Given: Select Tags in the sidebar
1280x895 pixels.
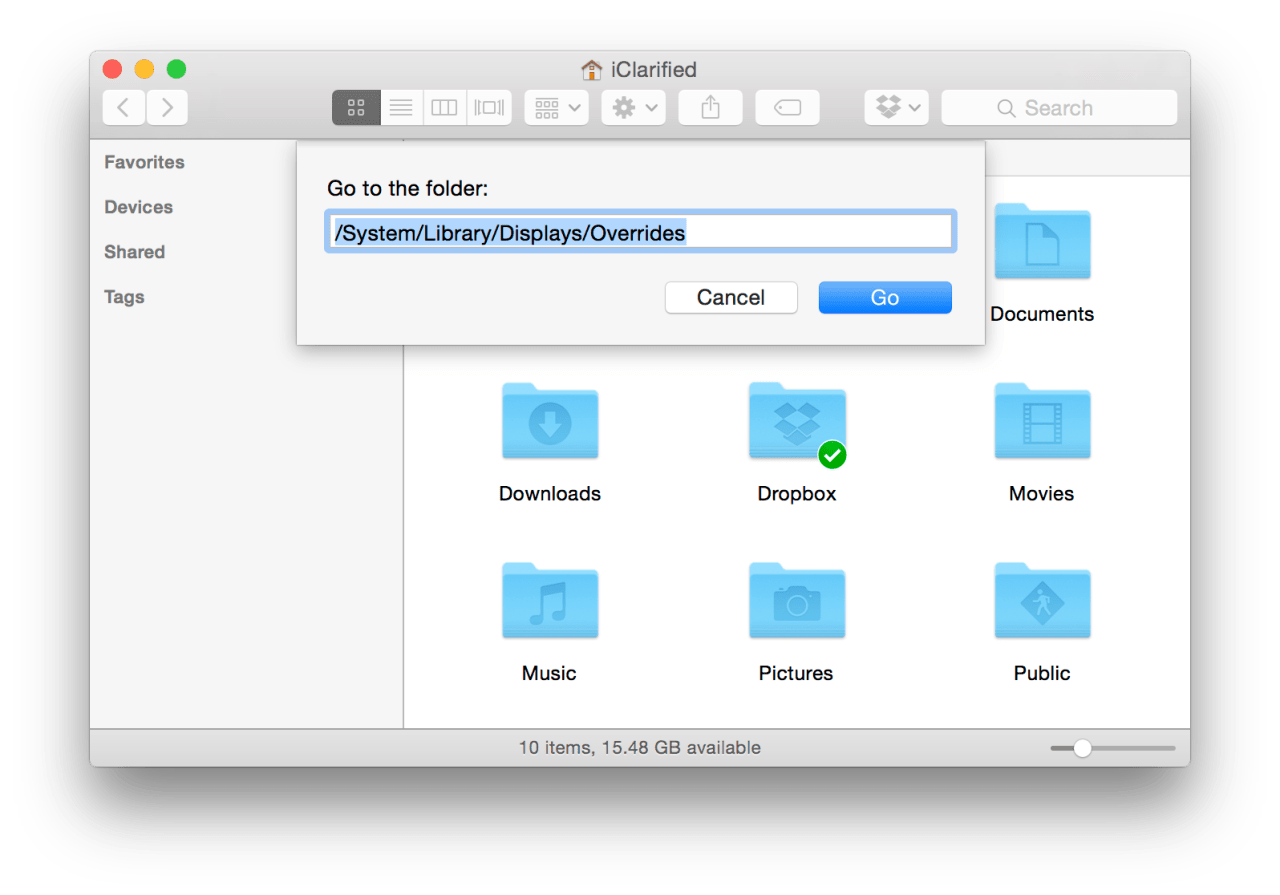Looking at the screenshot, I should click(123, 297).
